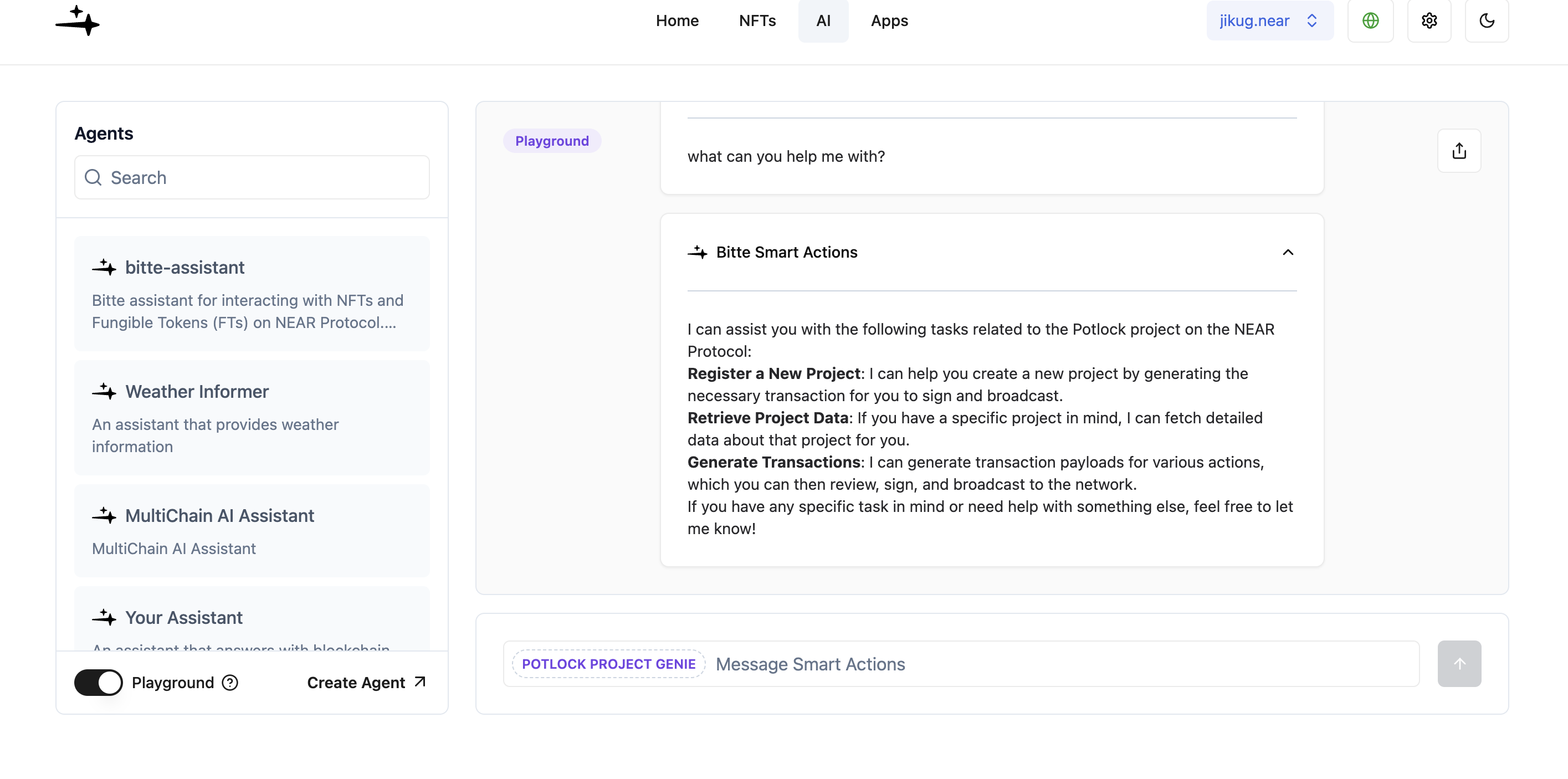The image size is (1568, 779).
Task: Click the Bitte star logo
Action: point(78,20)
